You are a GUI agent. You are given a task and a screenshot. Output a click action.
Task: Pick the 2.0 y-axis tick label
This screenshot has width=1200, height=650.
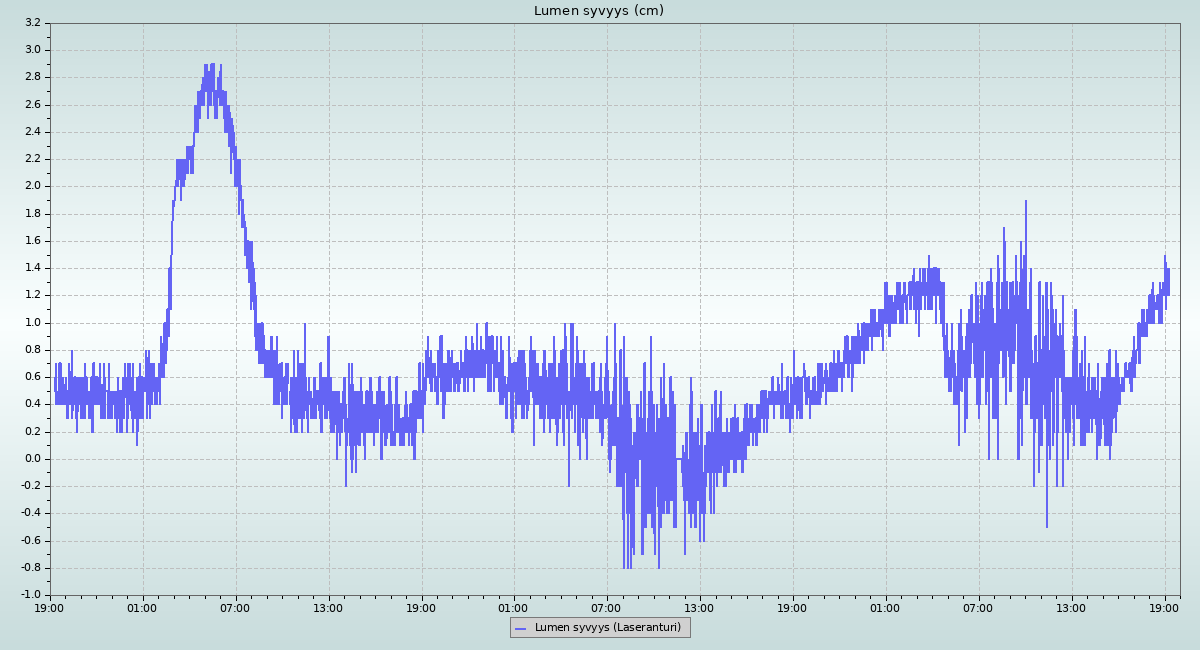point(32,186)
